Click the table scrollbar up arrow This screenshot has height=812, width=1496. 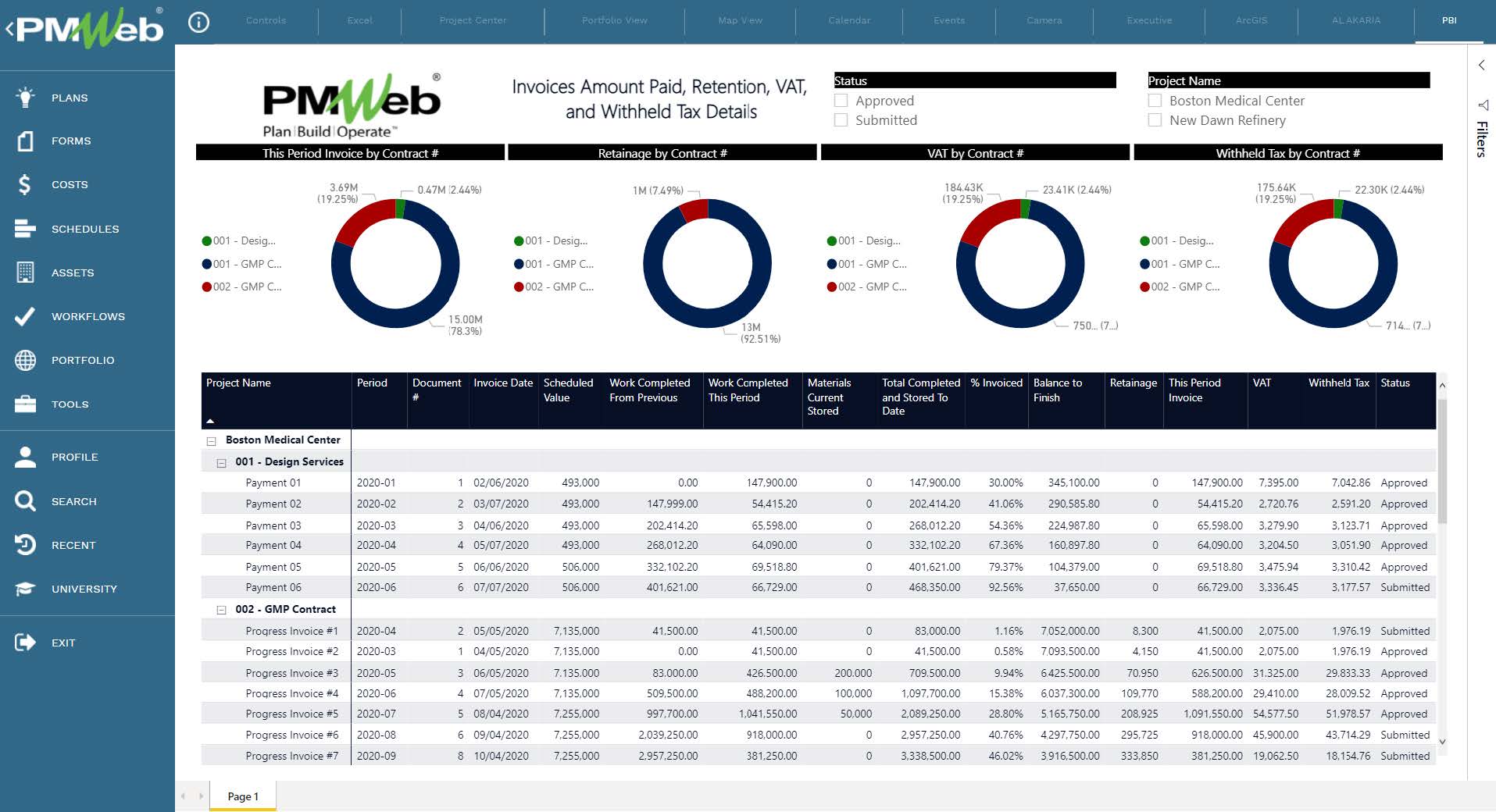click(x=1442, y=385)
